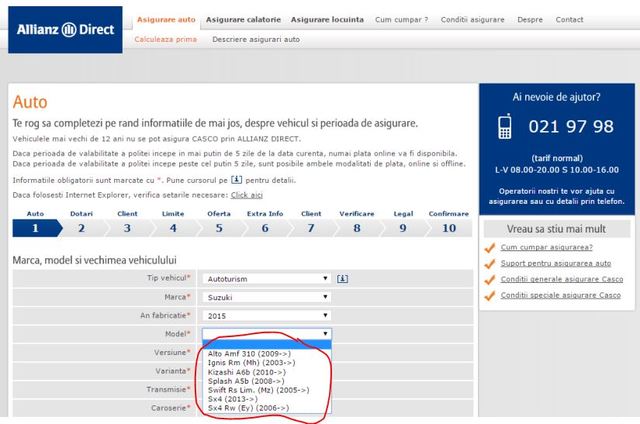Click the Transmisie field label
The height and width of the screenshot is (424, 640).
(x=169, y=389)
